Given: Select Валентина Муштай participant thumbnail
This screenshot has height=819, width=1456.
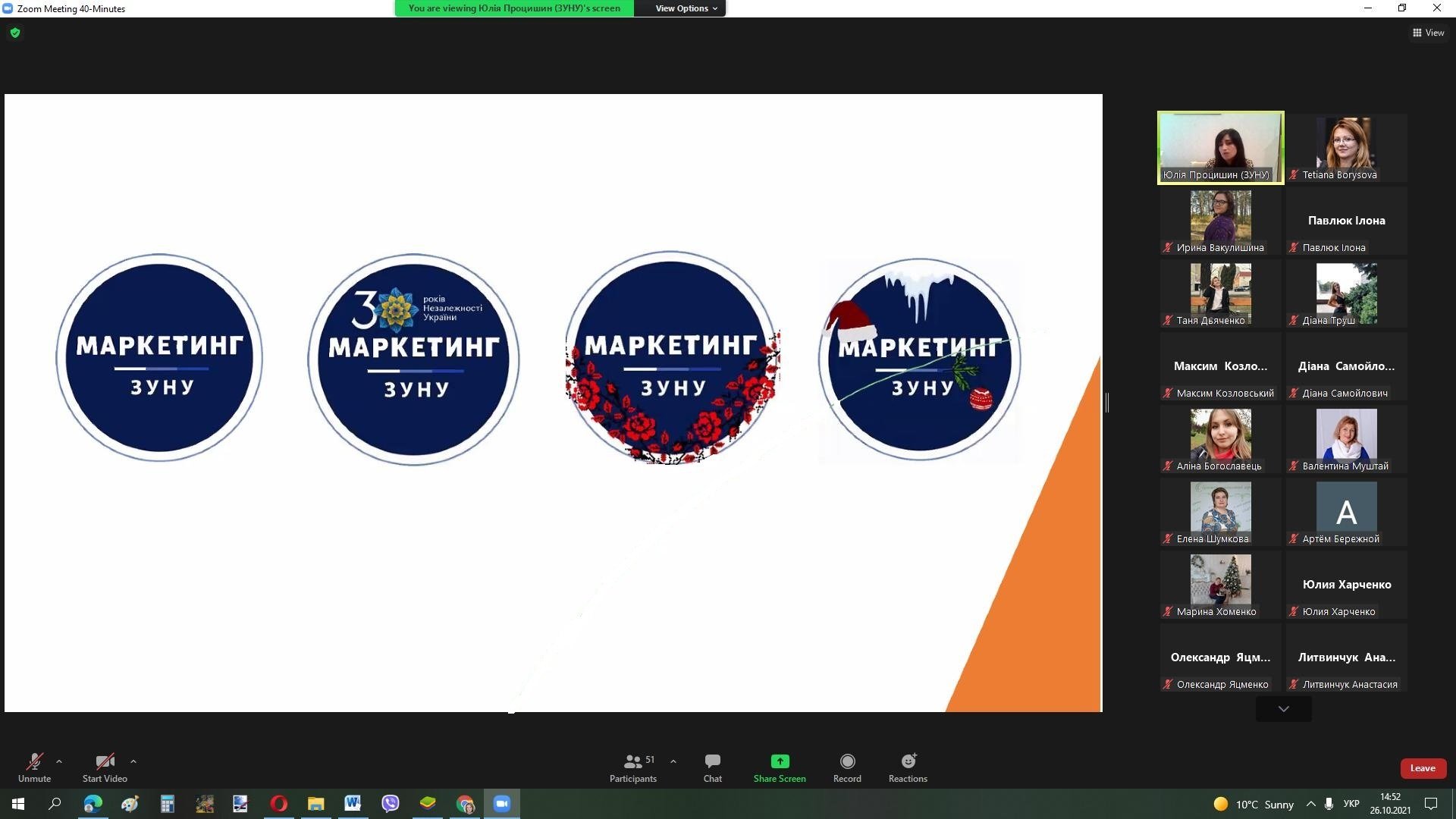Looking at the screenshot, I should 1346,439.
